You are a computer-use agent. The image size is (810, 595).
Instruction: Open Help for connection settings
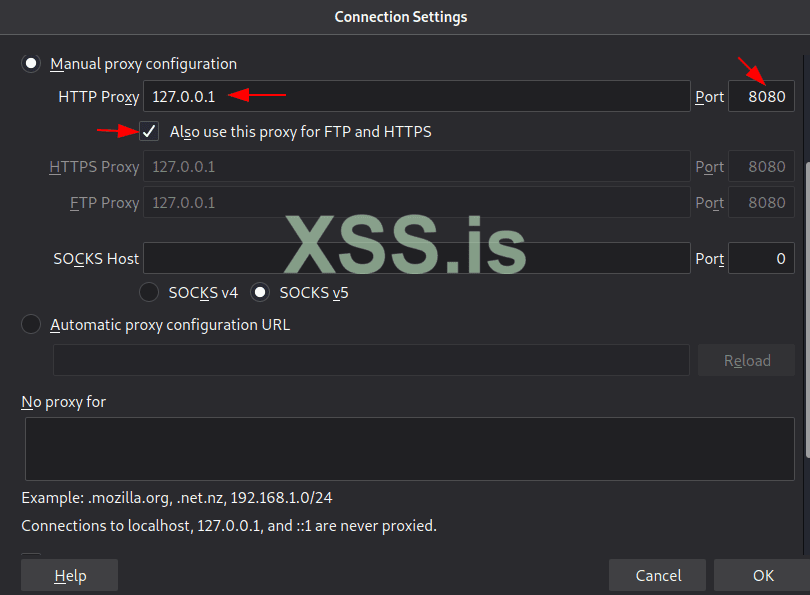pos(70,575)
